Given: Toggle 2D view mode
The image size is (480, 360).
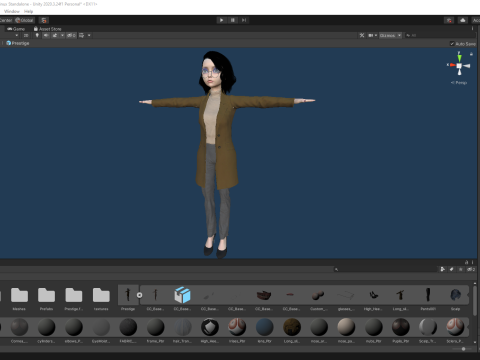Looking at the screenshot, I should click(x=26, y=35).
